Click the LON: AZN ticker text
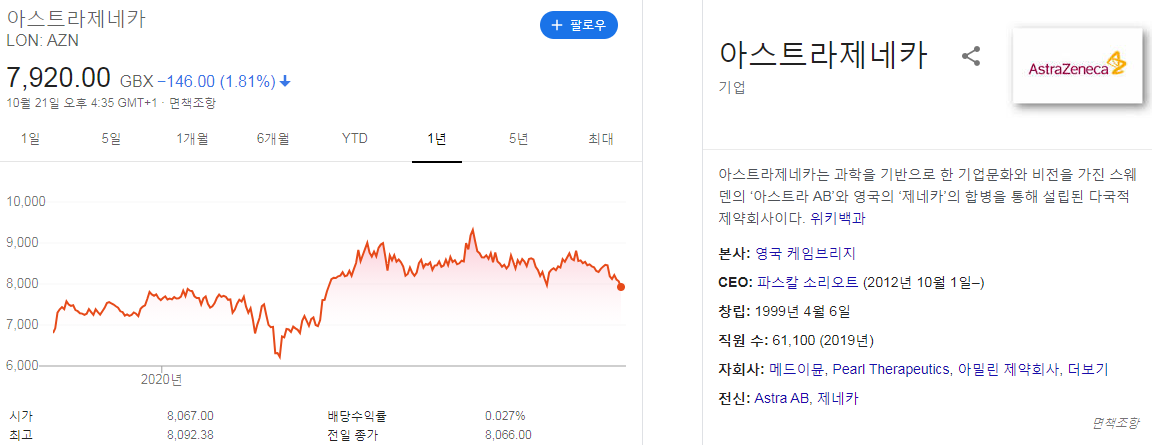The width and height of the screenshot is (1152, 445). (42, 40)
